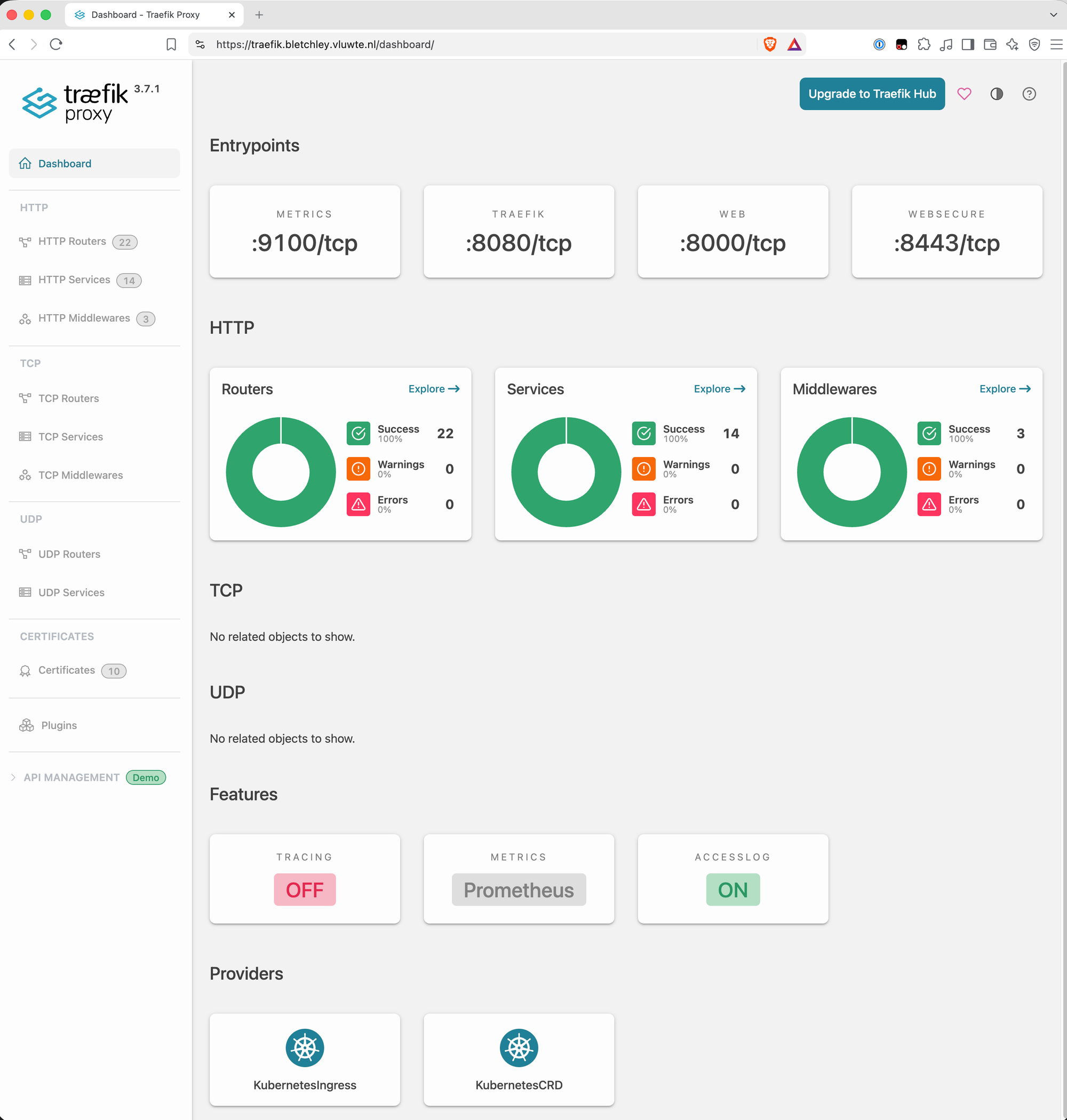Image resolution: width=1067 pixels, height=1120 pixels.
Task: Open the tab search dropdown
Action: (x=1053, y=15)
